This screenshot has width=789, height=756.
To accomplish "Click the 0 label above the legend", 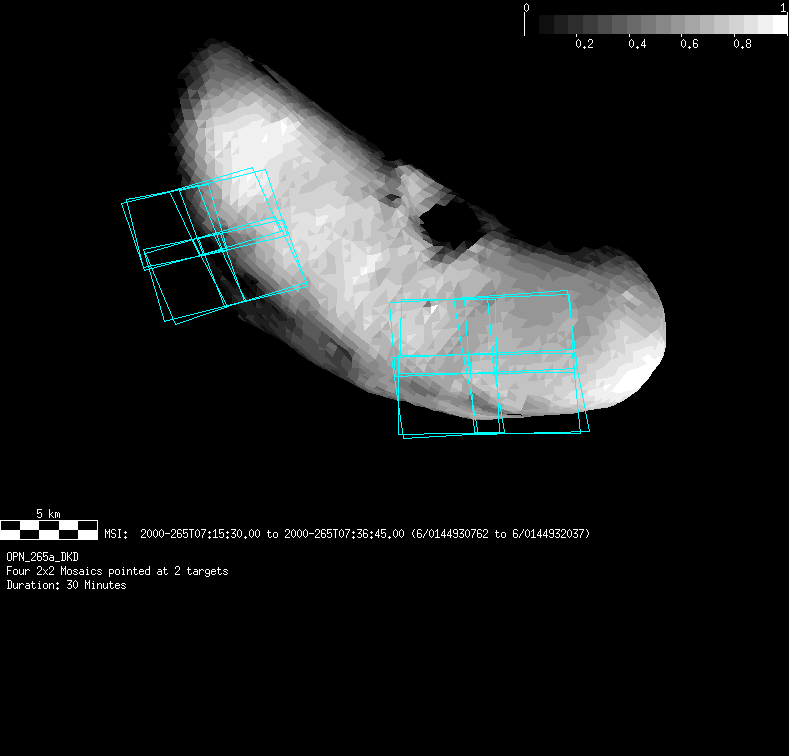I will (526, 8).
